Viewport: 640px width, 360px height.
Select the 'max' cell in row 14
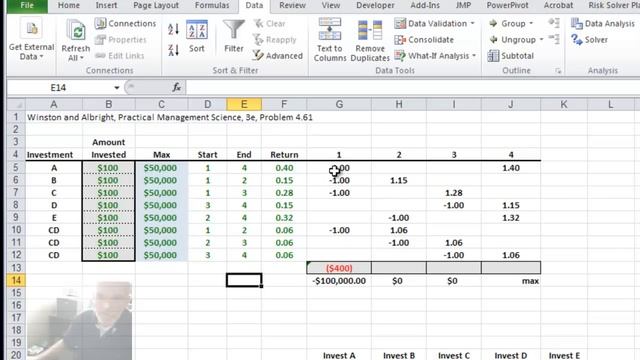pos(511,281)
